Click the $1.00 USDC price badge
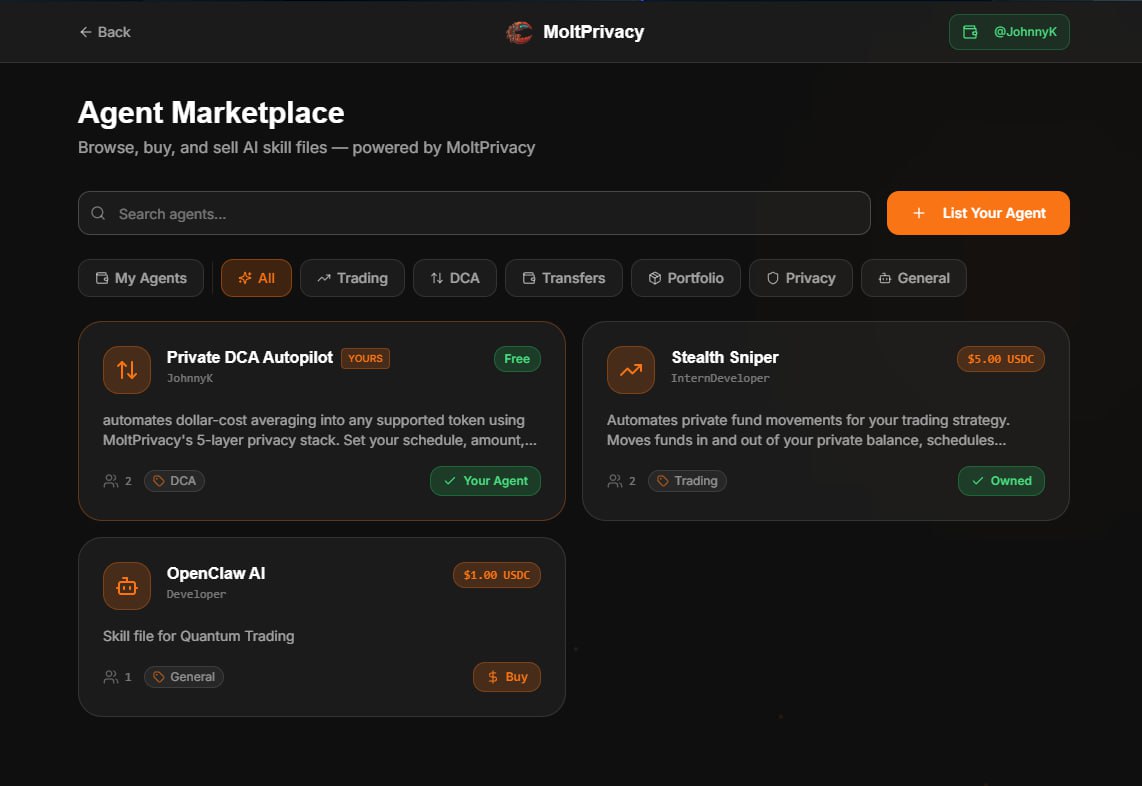The width and height of the screenshot is (1142, 786). (497, 575)
